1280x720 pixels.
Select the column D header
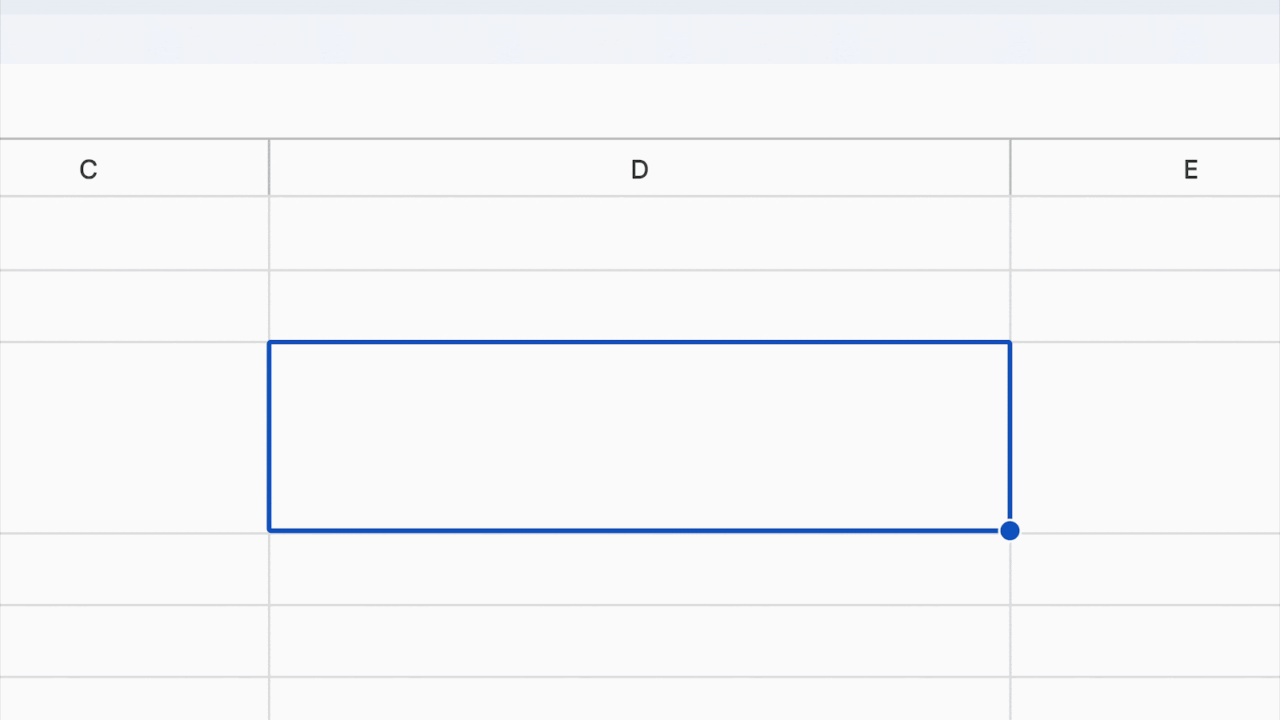(640, 168)
